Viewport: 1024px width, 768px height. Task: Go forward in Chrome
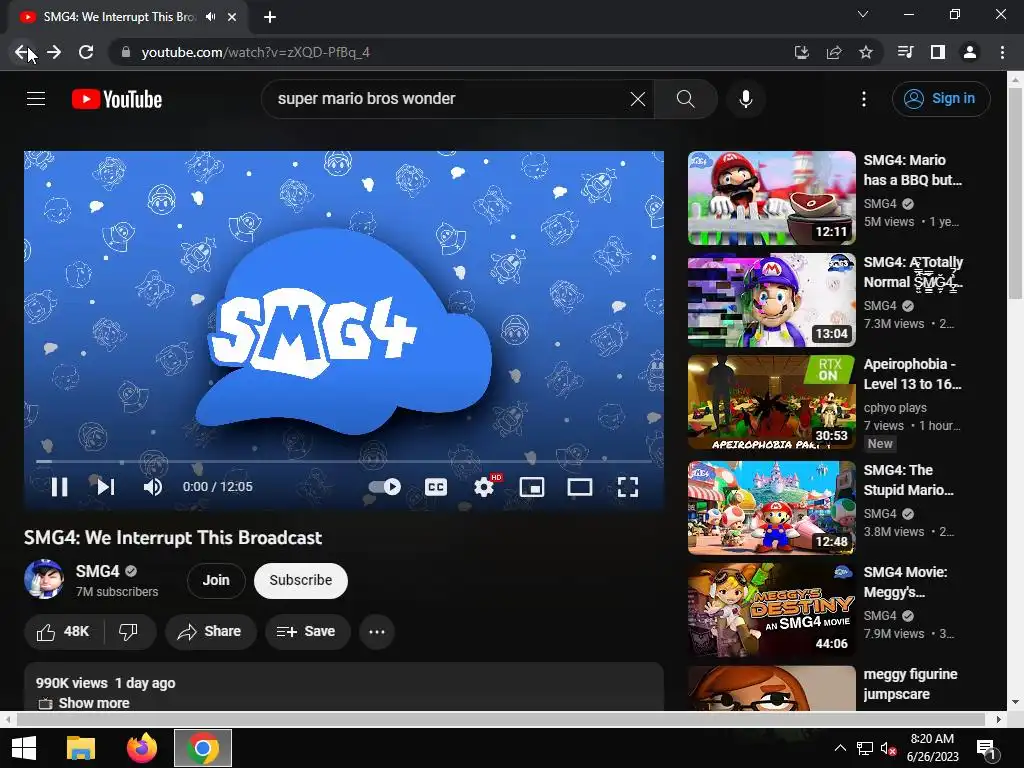click(54, 52)
